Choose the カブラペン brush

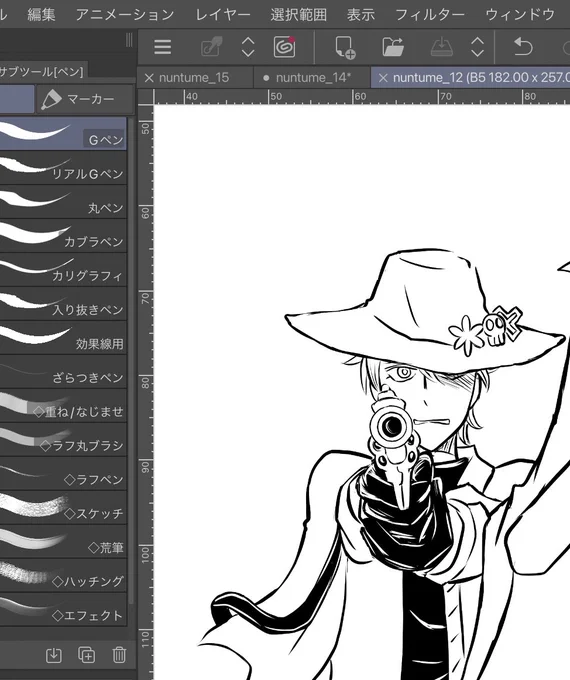[x=63, y=236]
